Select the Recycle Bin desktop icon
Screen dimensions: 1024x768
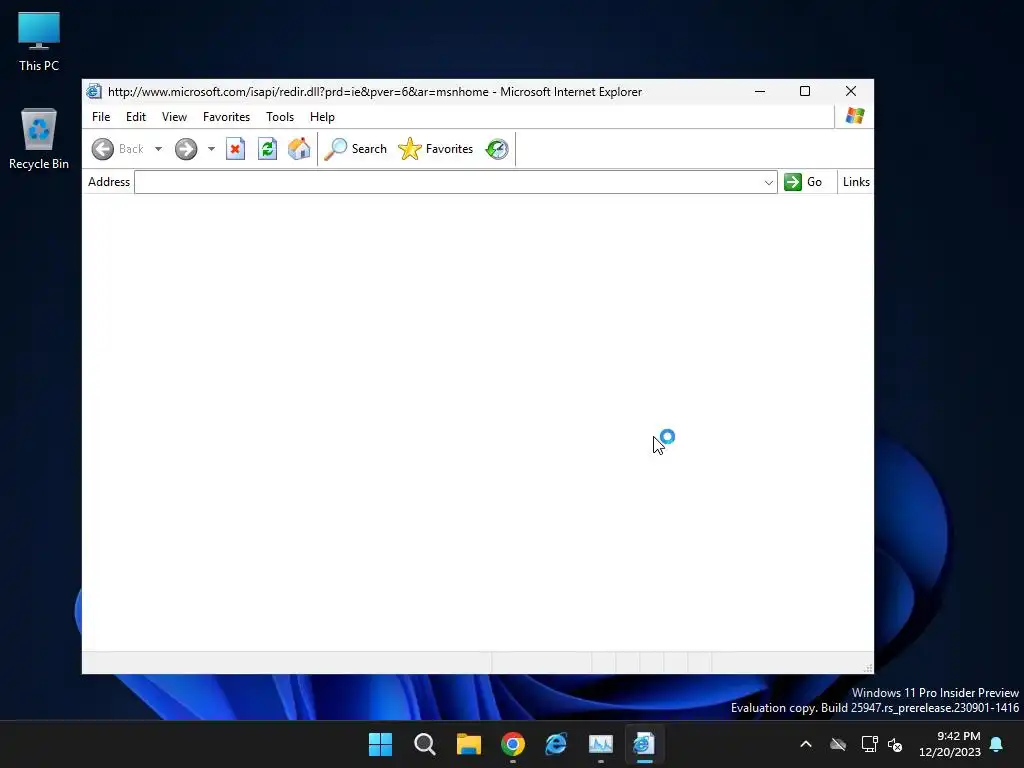coord(39,139)
